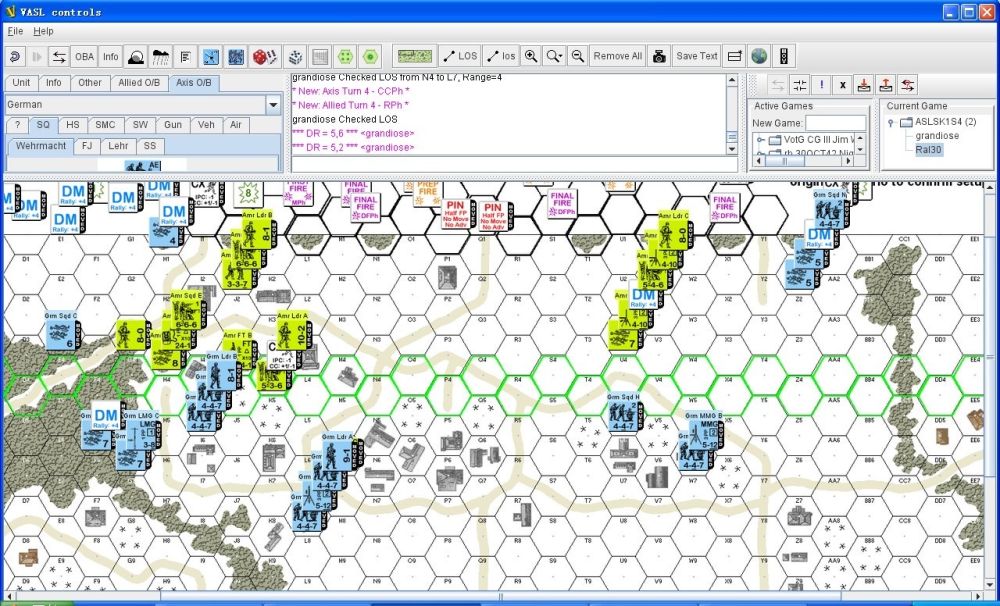Click the gray grid toolbar icon
This screenshot has width=1000, height=606.
320,57
